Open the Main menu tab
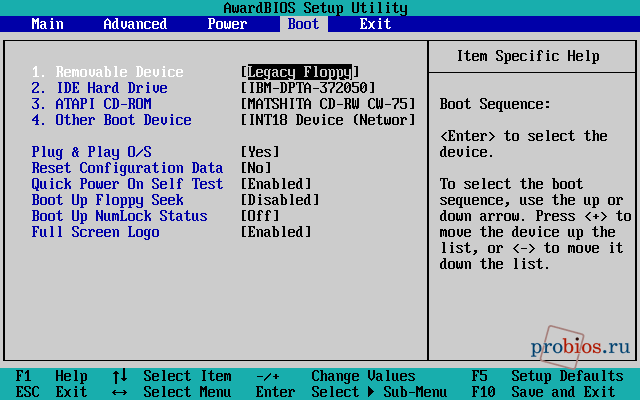Screen dimensions: 640x400 coord(47,24)
